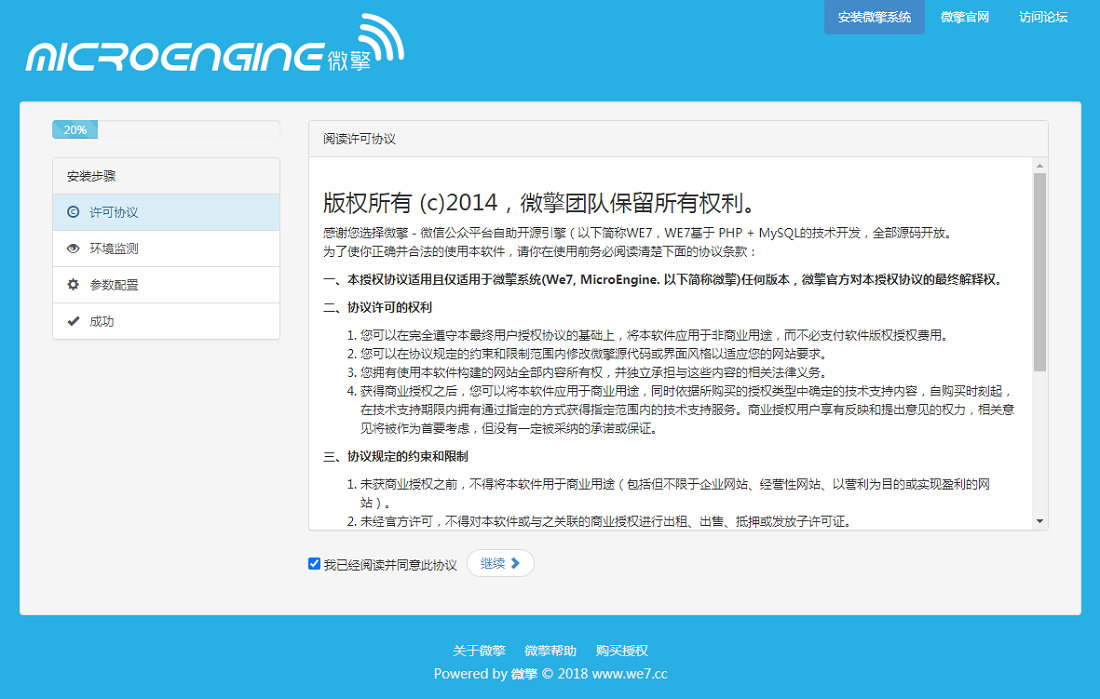Click the MicroEngine logo
The image size is (1100, 699).
point(215,50)
